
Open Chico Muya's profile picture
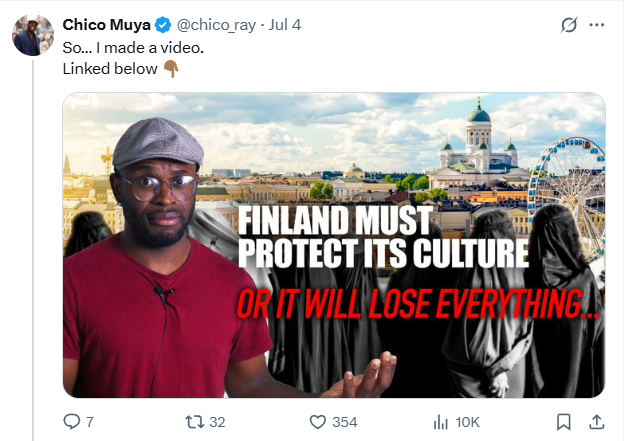click(x=33, y=35)
